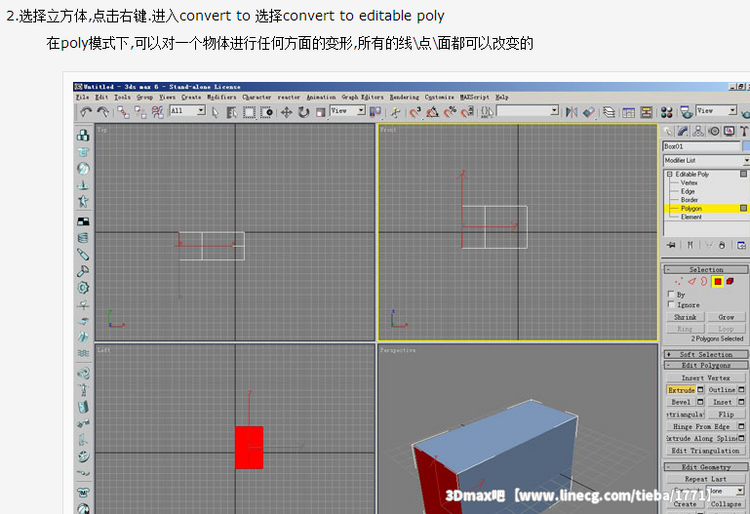
Task: Select Vertex sub-object in modifier stack
Action: [x=689, y=183]
